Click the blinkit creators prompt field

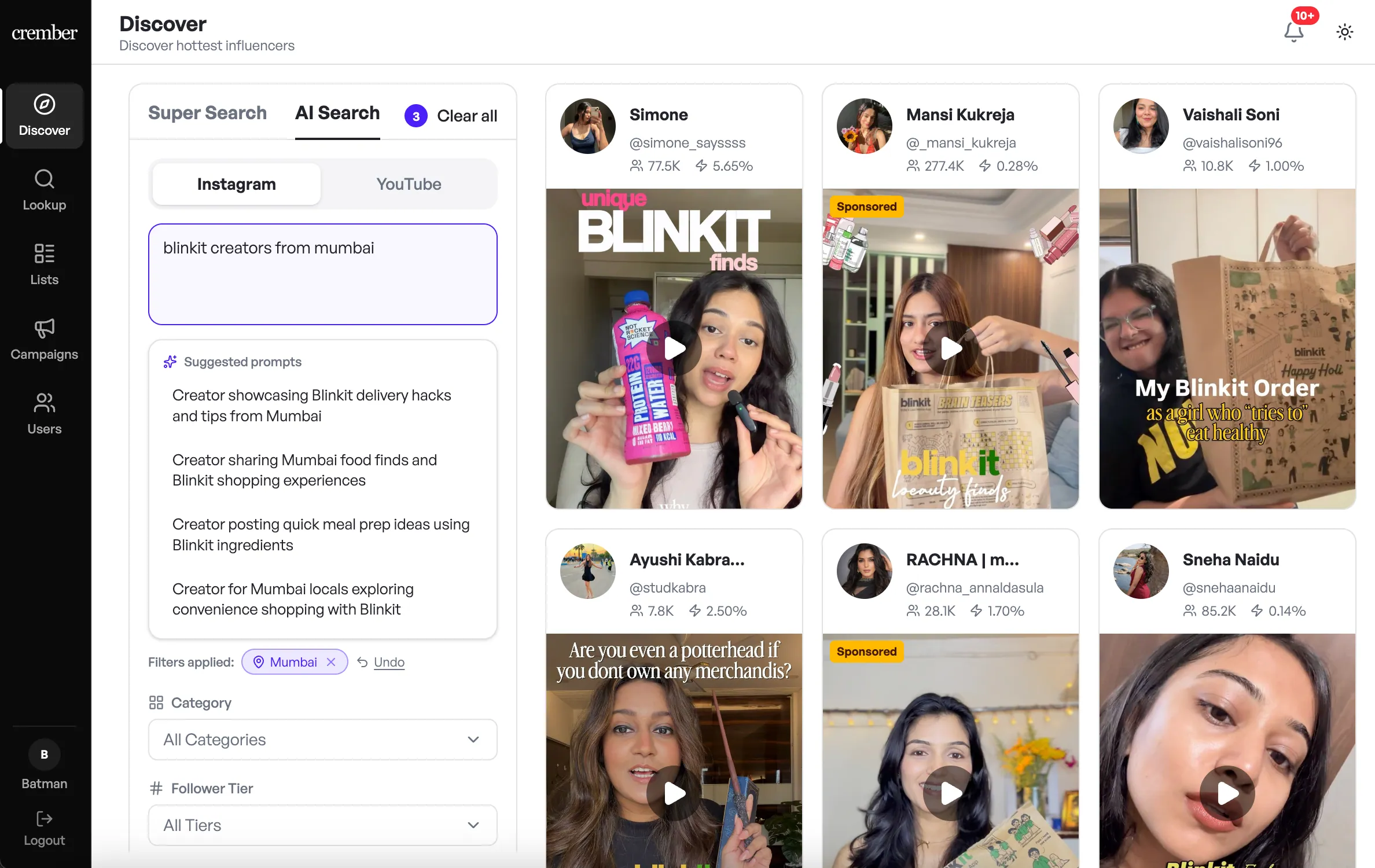323,274
